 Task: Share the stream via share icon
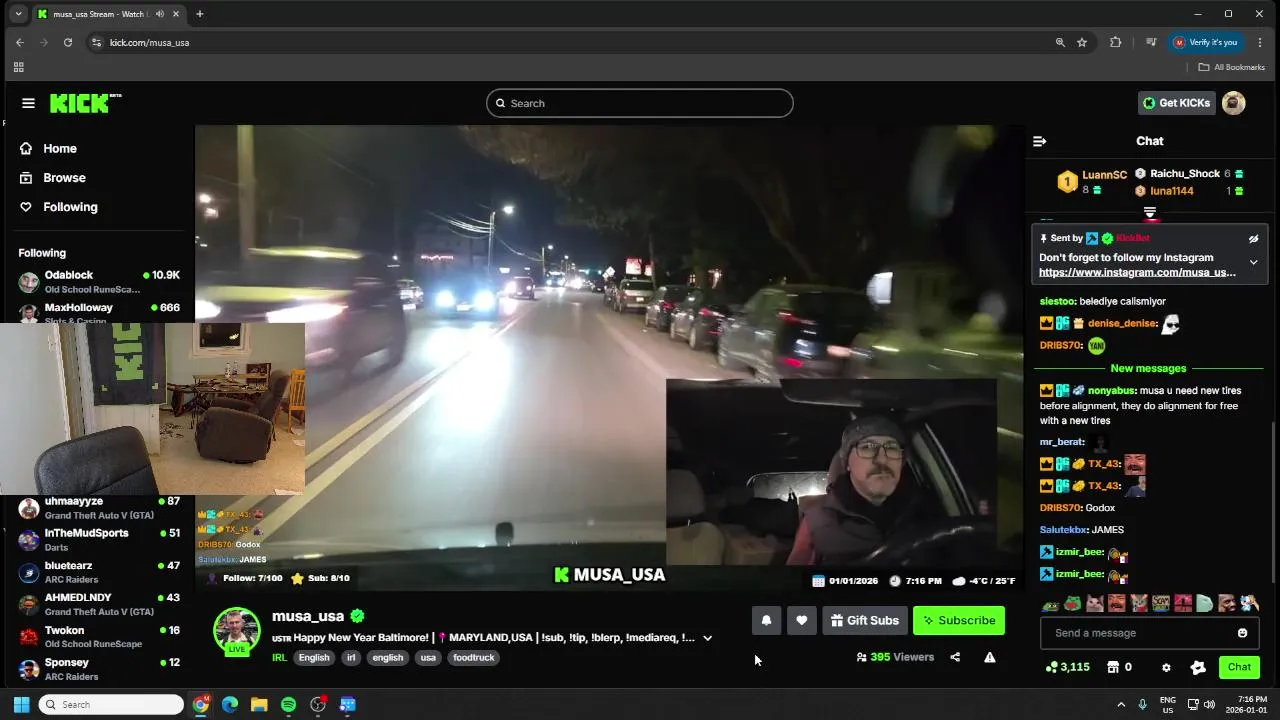point(955,657)
